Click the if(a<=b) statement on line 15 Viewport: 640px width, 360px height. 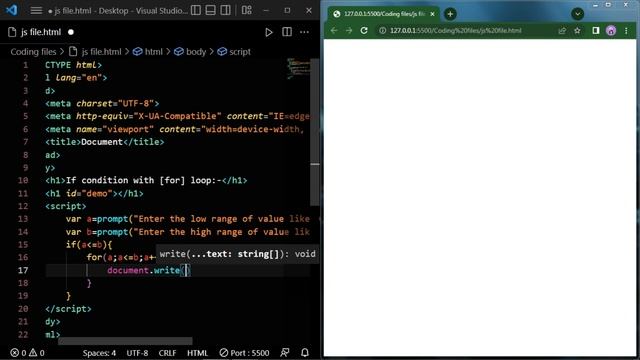tap(89, 244)
